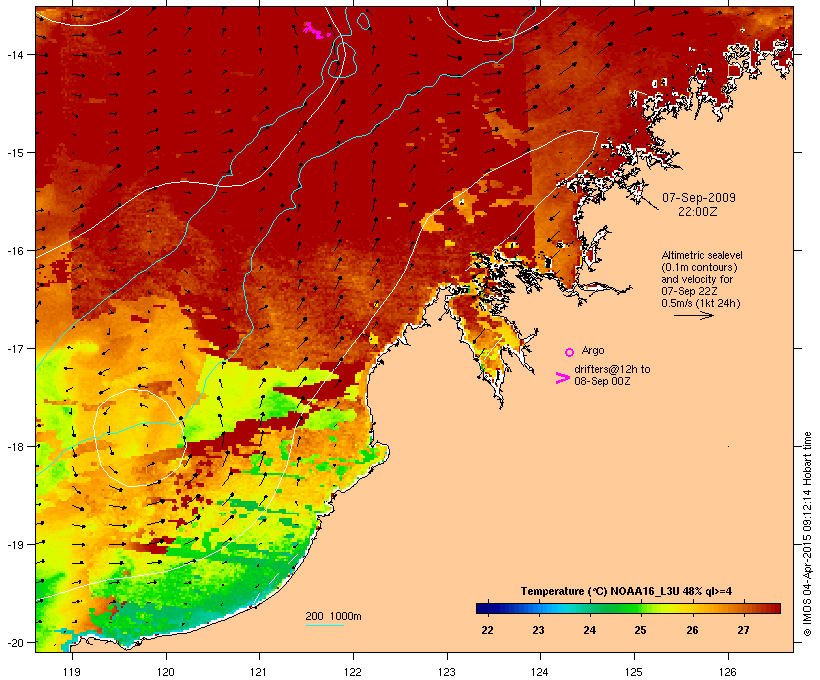Click the Temperature NOAA16_L3U colorbar title
The width and height of the screenshot is (820, 680).
pos(626,592)
